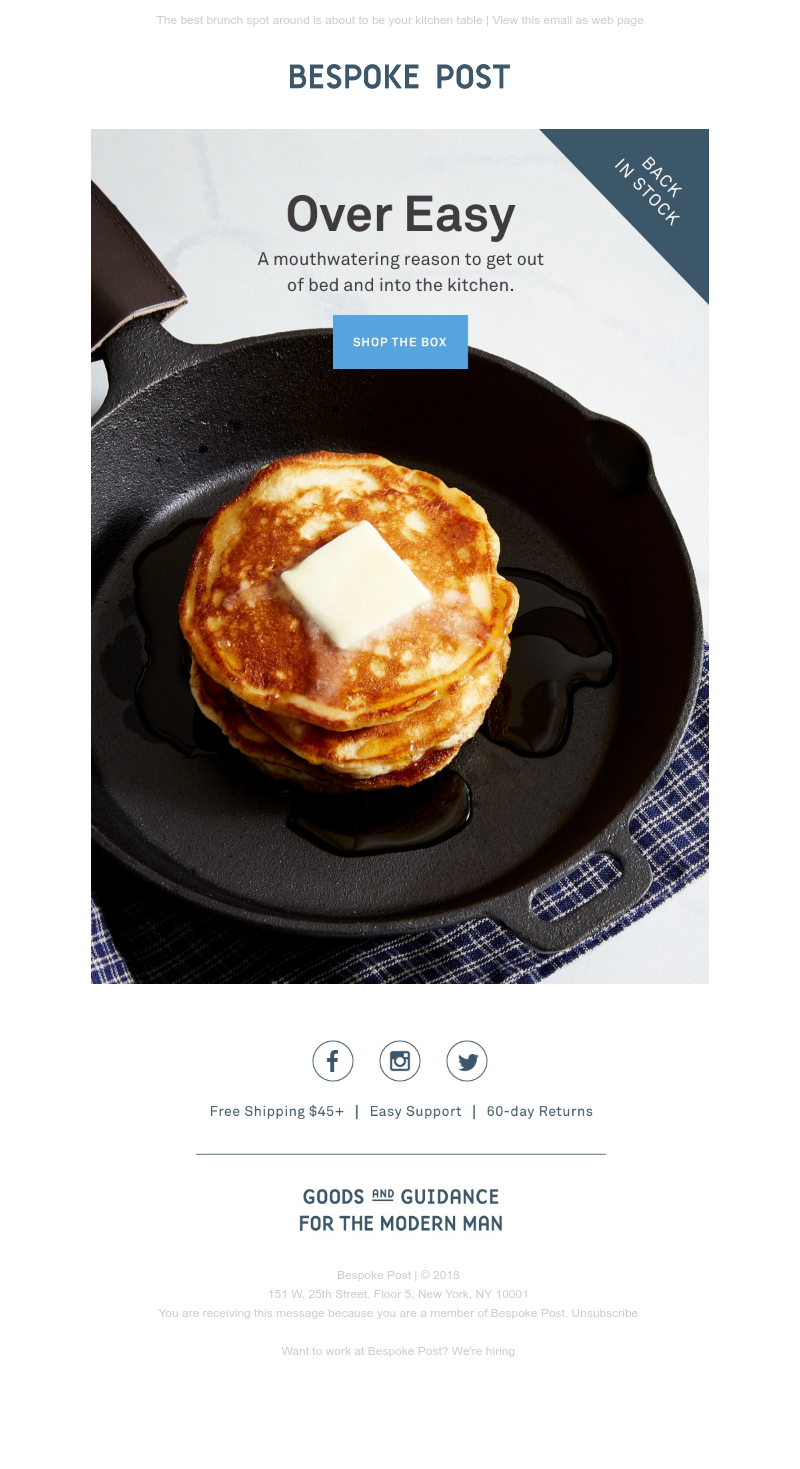The image size is (800, 1469).
Task: Click the preheader brunch spot text
Action: (320, 20)
